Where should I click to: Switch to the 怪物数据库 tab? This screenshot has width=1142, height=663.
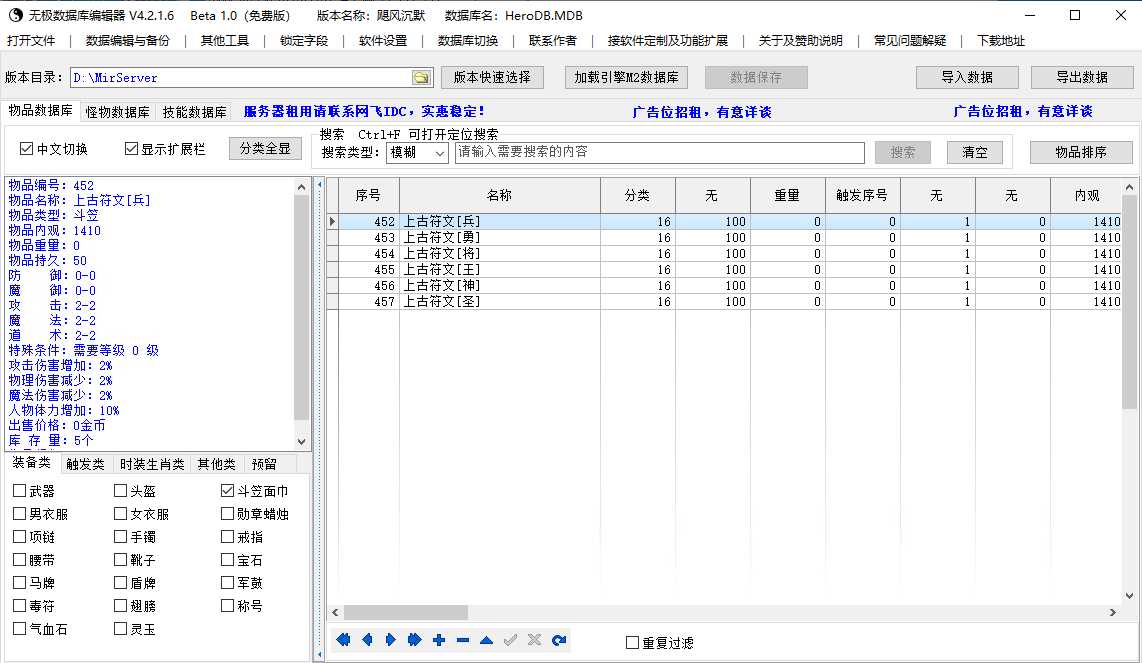[x=117, y=112]
